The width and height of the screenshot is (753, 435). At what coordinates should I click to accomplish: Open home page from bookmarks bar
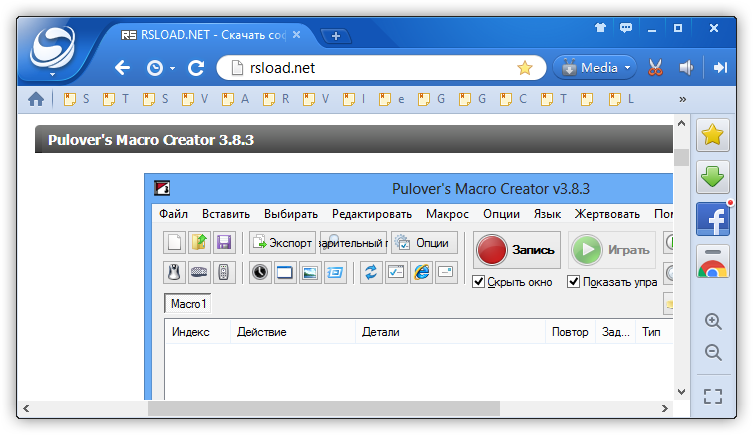[x=36, y=99]
